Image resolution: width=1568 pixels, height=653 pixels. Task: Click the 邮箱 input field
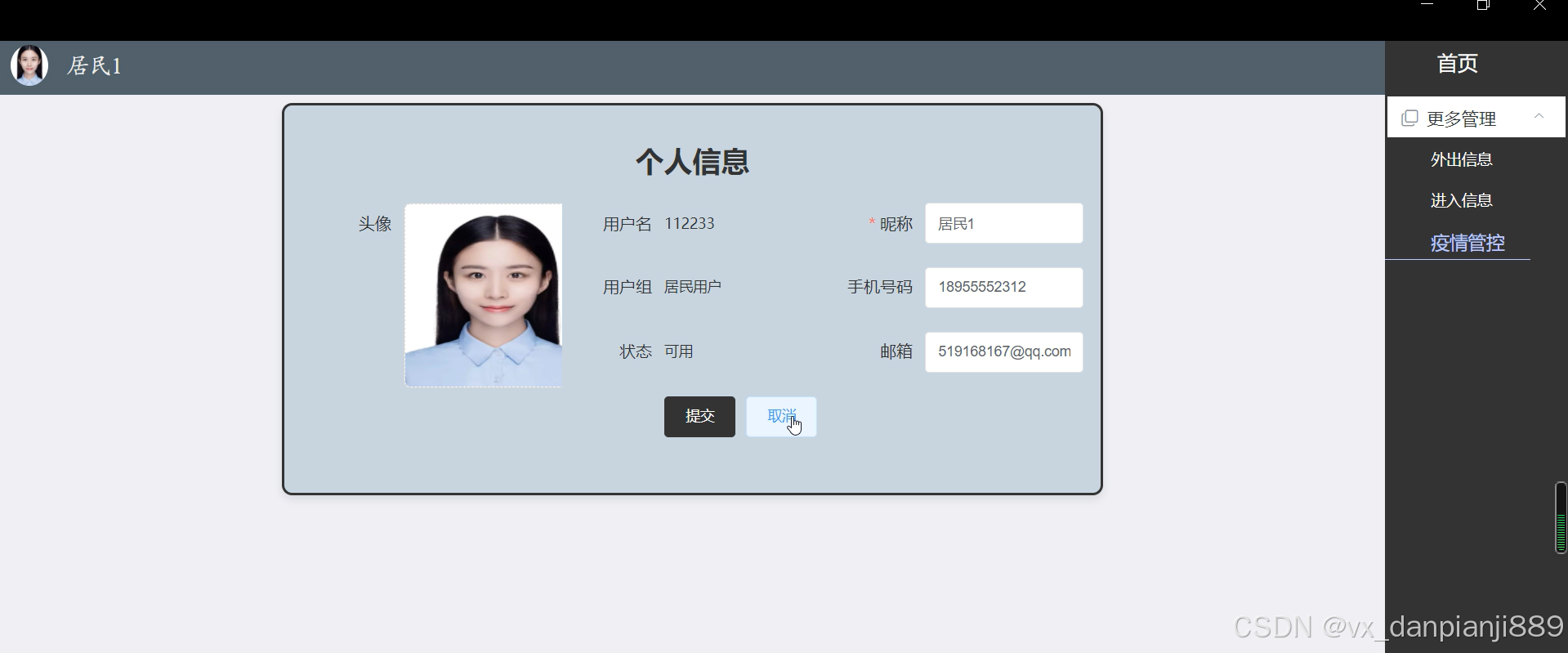click(1003, 352)
